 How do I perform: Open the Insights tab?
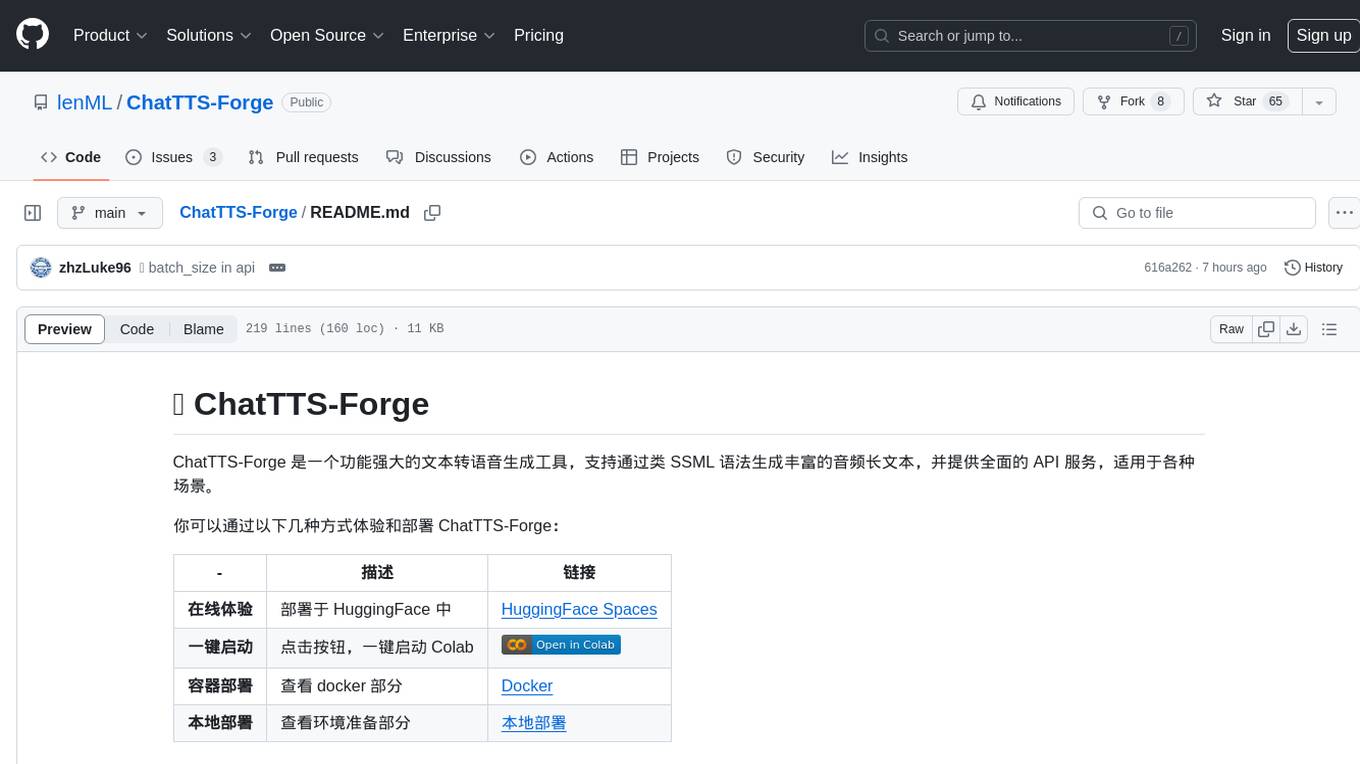(870, 157)
